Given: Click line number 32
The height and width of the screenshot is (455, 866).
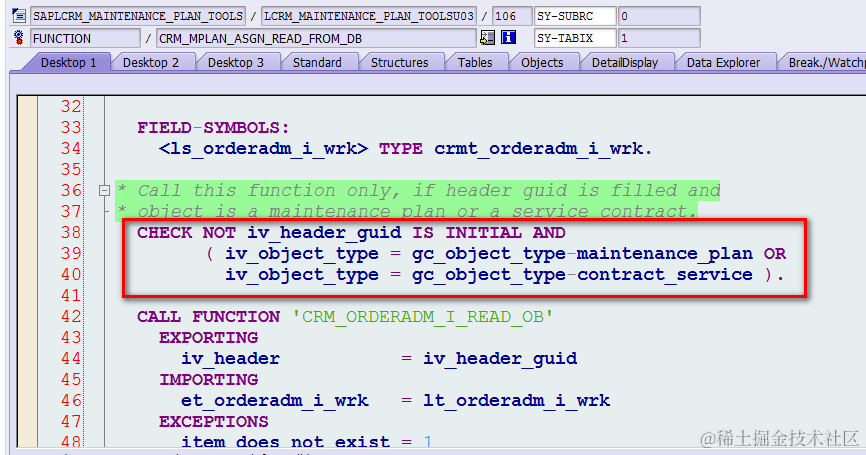Looking at the screenshot, I should click(71, 106).
